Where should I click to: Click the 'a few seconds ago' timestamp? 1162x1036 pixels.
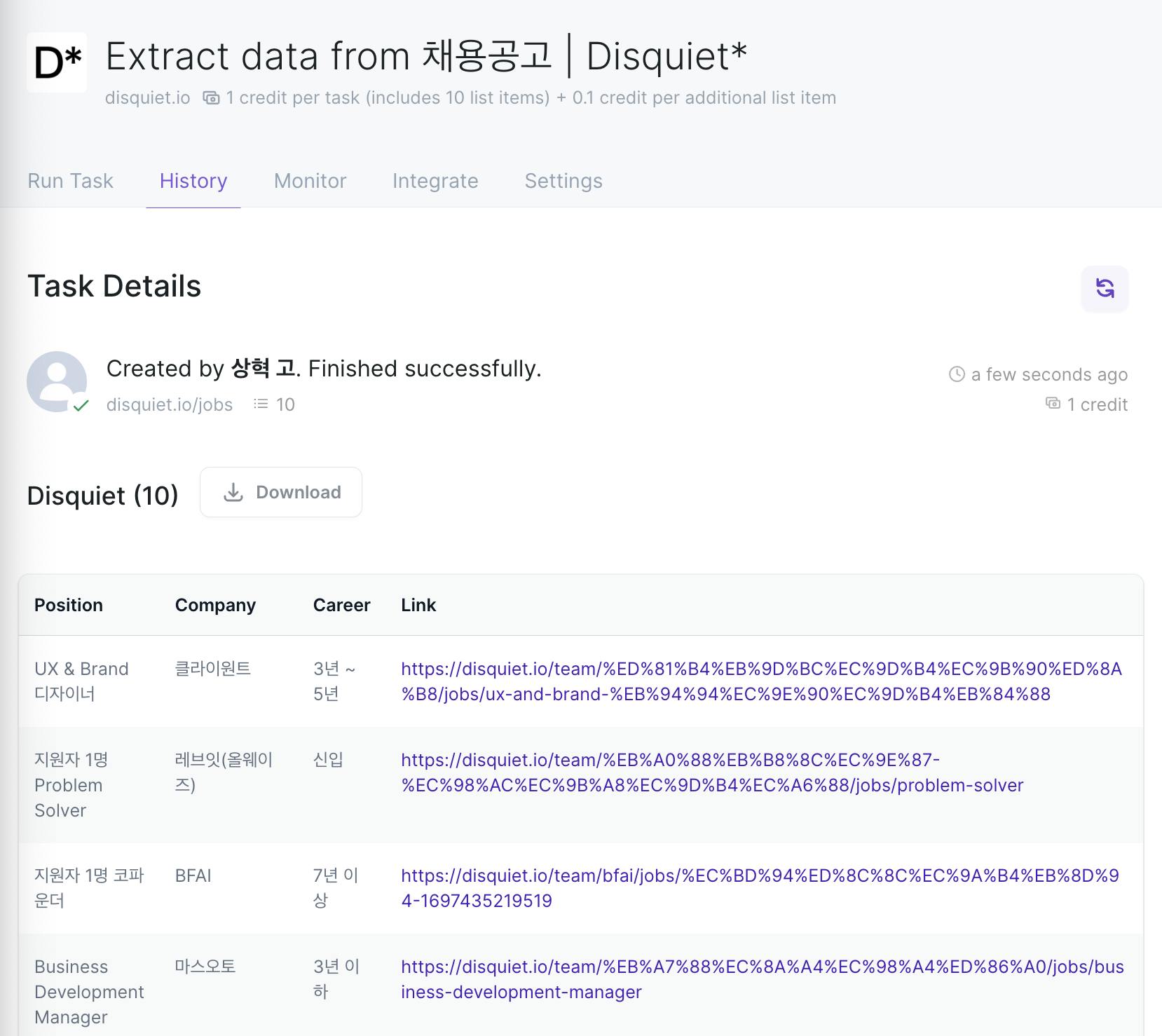pyautogui.click(x=1049, y=374)
